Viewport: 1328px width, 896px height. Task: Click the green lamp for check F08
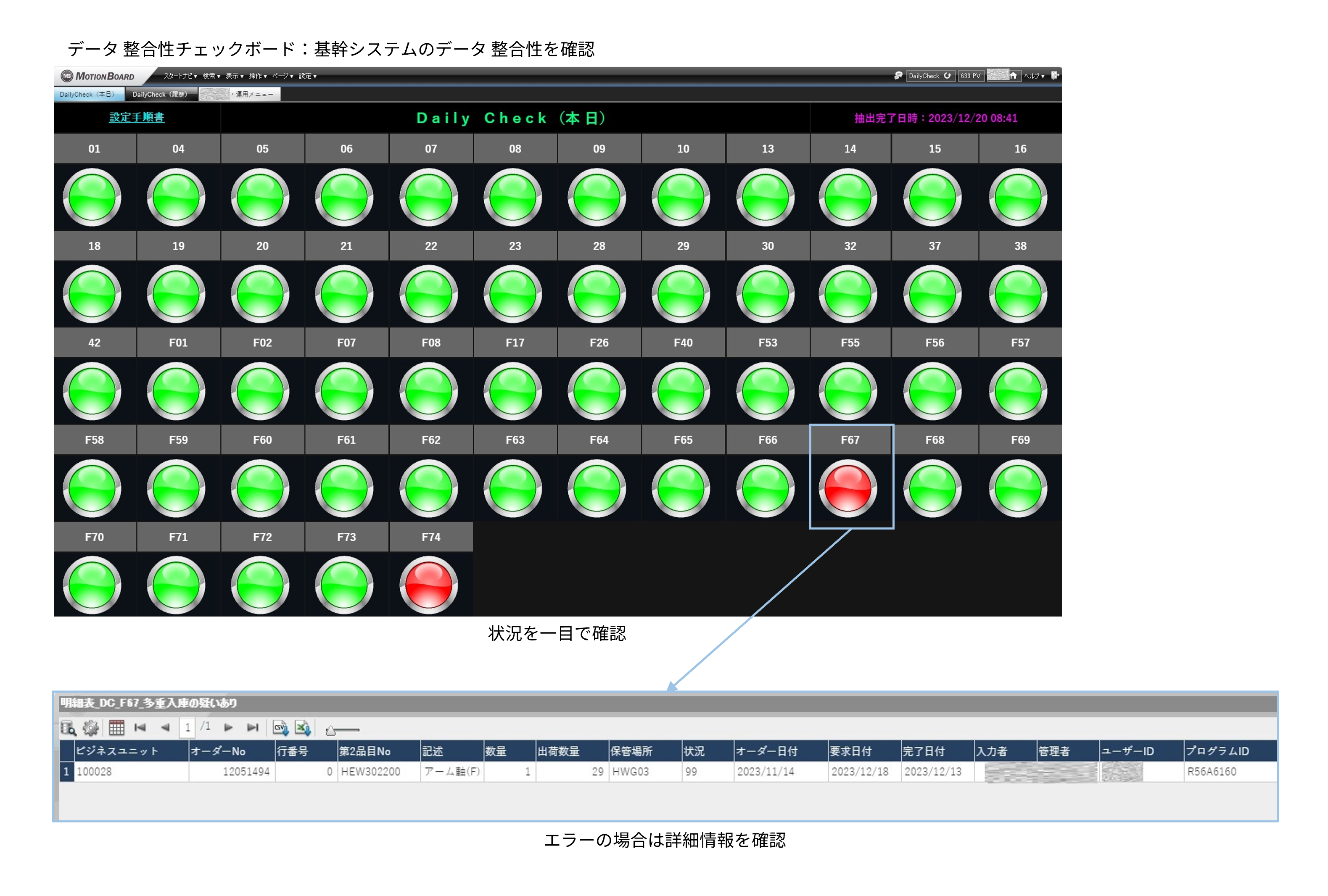pos(428,391)
